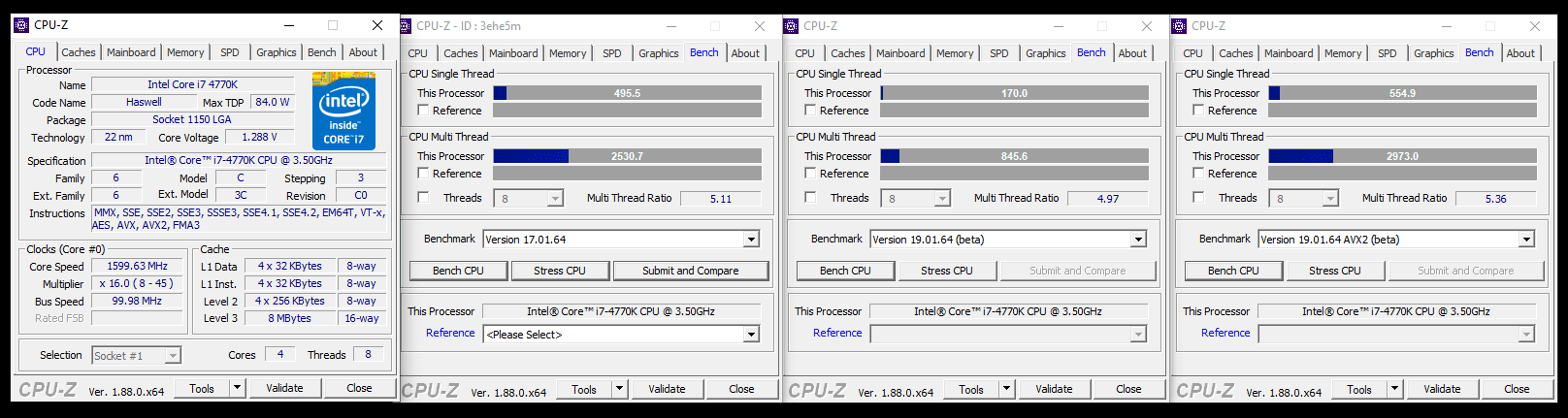Click the multi-thread score bar showing 2973.0
This screenshot has width=1568, height=418.
[x=1402, y=156]
